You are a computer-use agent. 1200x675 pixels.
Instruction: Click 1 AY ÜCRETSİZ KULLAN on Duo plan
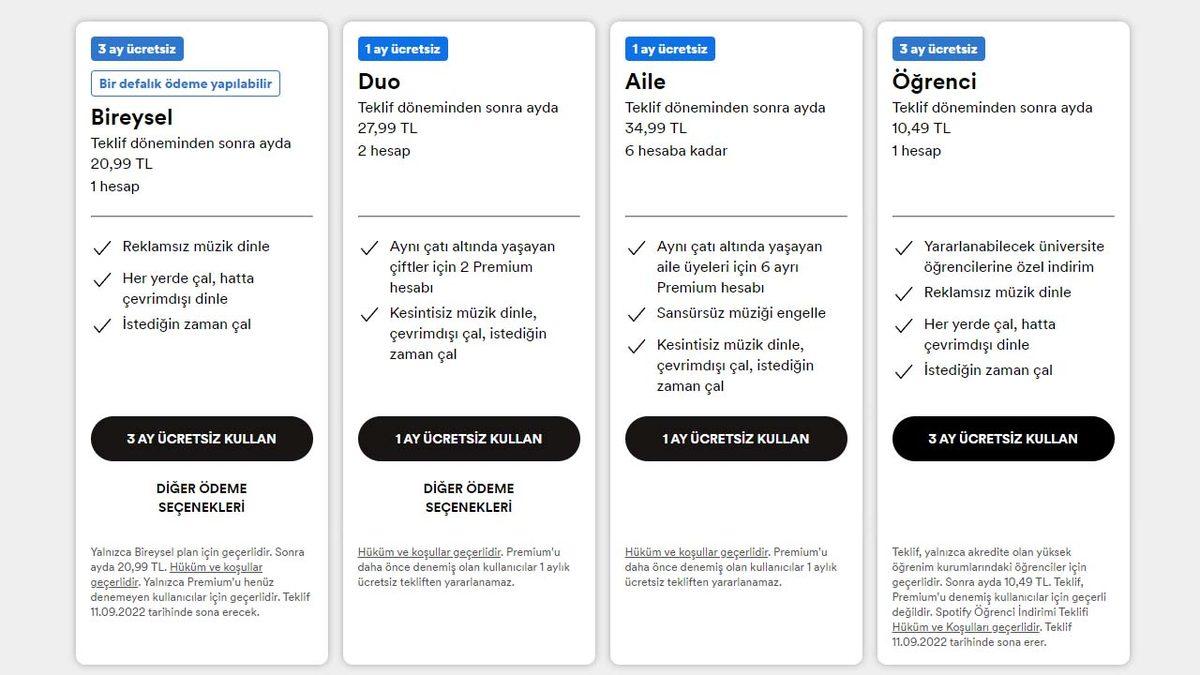pos(469,438)
